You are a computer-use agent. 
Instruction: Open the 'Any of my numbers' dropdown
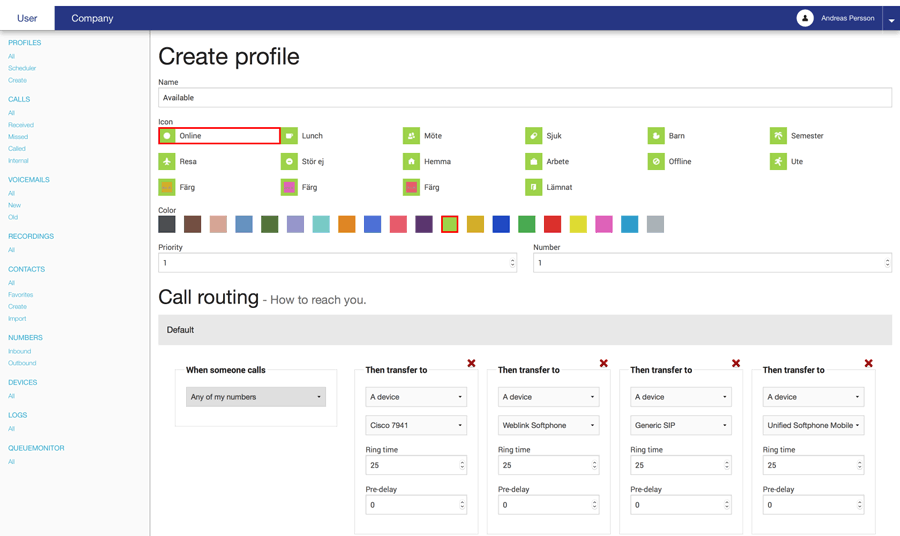coord(256,397)
